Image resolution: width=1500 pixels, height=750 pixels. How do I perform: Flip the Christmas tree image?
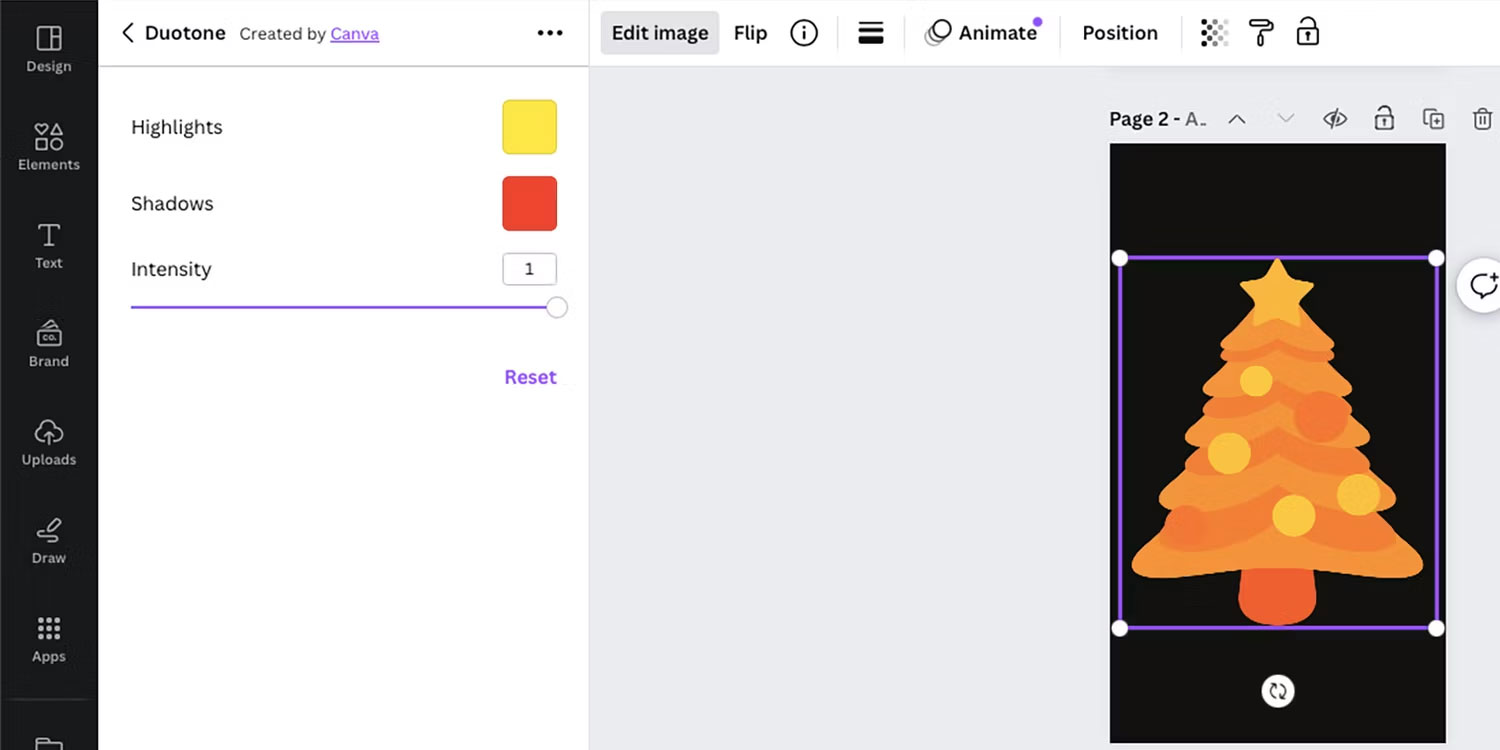tap(750, 32)
